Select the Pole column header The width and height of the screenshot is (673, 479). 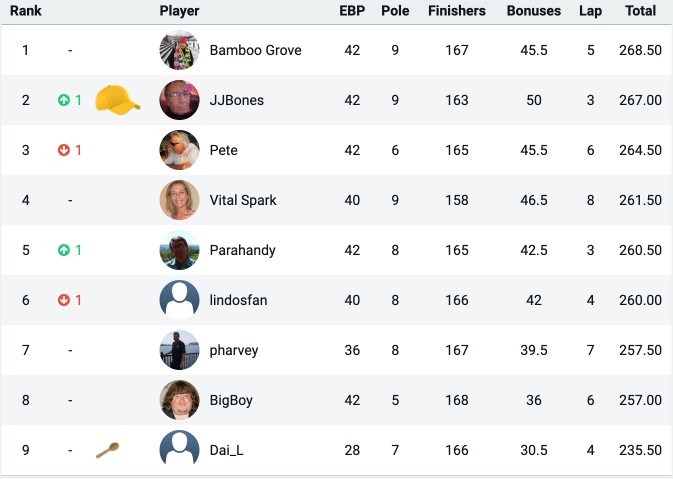point(395,11)
